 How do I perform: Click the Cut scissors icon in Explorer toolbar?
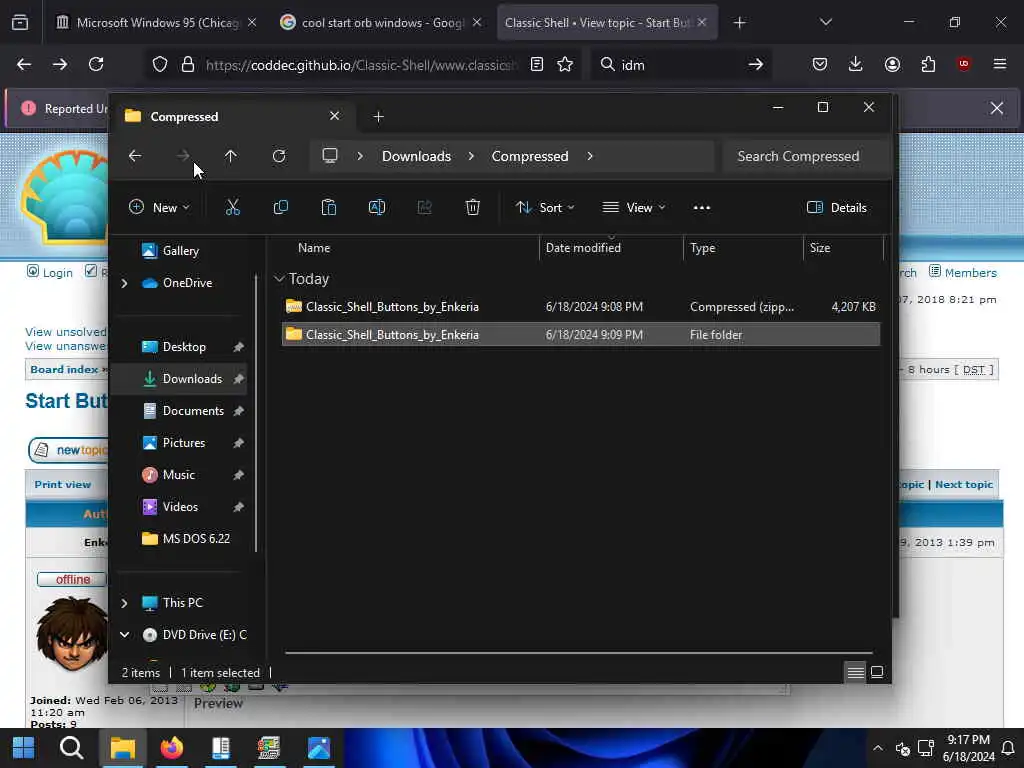coord(232,208)
